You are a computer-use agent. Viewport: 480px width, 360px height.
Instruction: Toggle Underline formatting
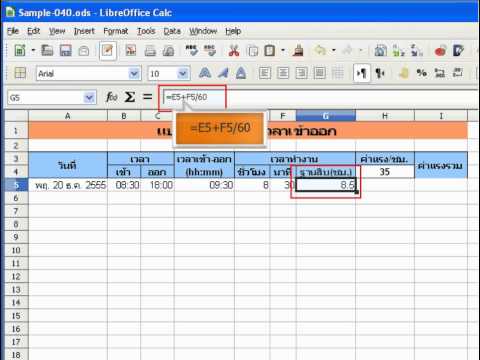pos(241,73)
